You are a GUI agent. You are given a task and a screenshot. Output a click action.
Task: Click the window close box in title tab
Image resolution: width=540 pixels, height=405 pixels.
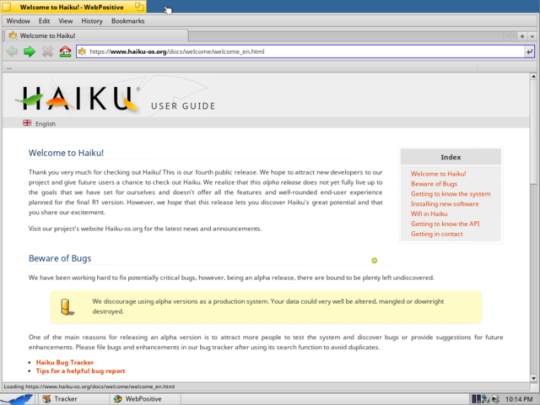click(x=7, y=7)
